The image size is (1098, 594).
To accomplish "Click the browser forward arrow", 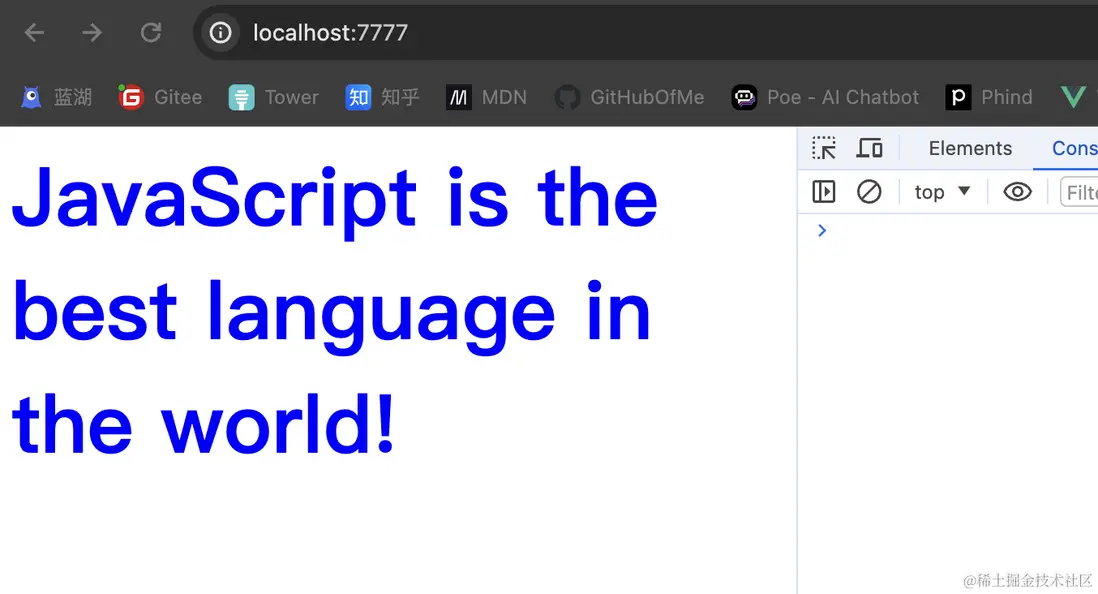I will click(x=92, y=33).
